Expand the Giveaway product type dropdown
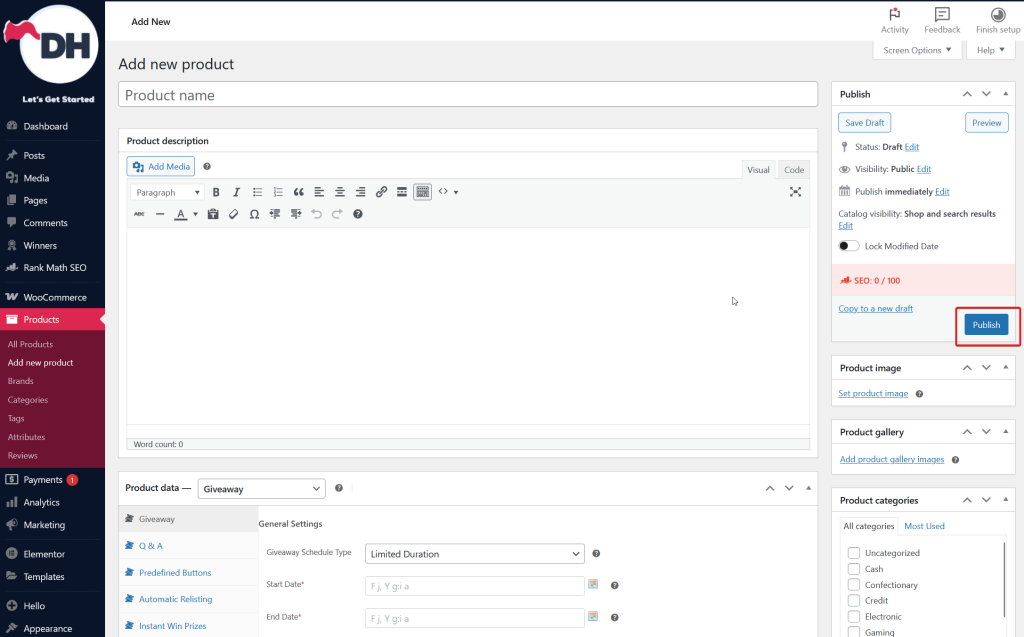This screenshot has width=1024, height=637. coord(262,489)
